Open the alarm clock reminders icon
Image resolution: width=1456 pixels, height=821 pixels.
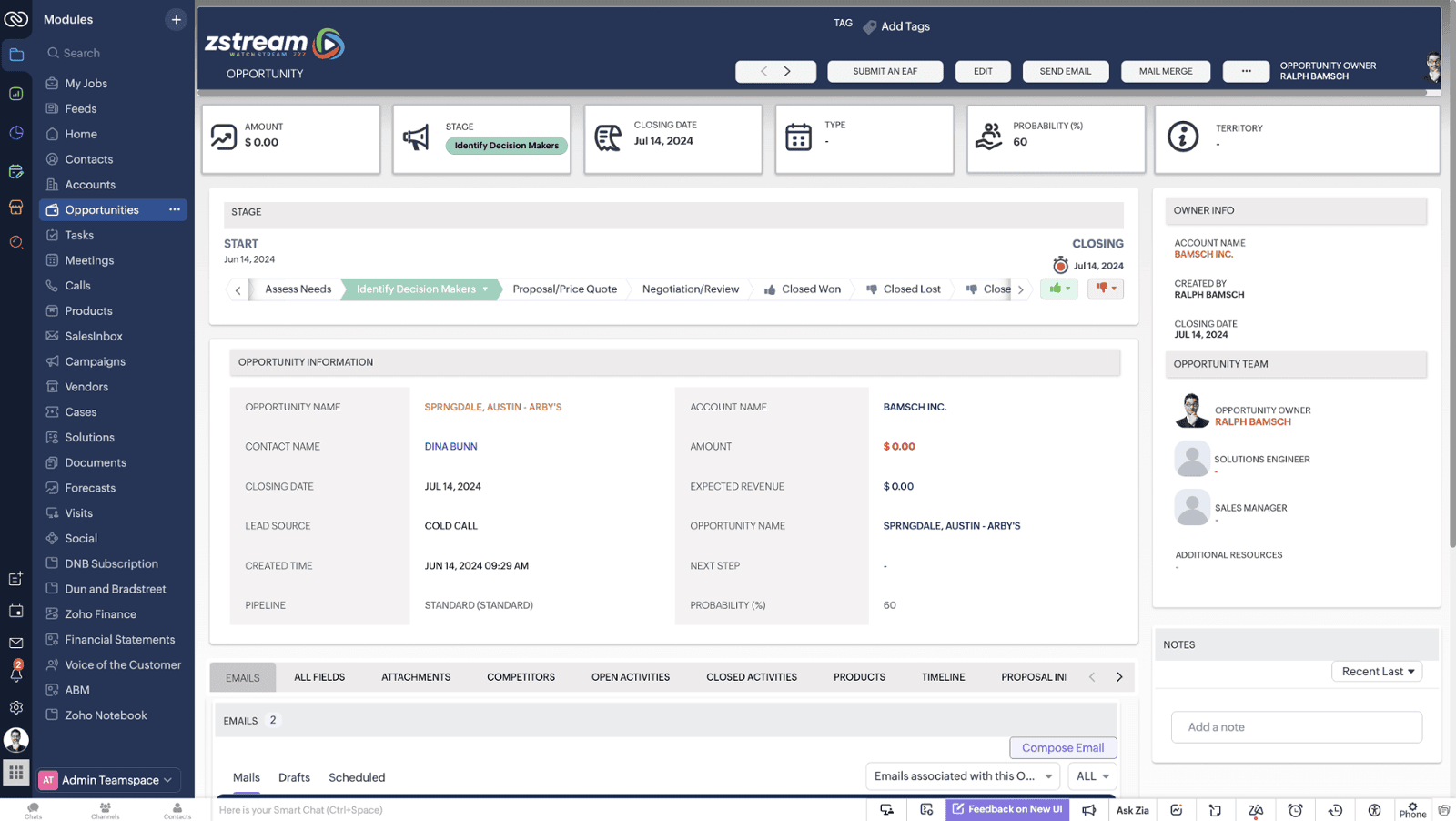(1295, 810)
